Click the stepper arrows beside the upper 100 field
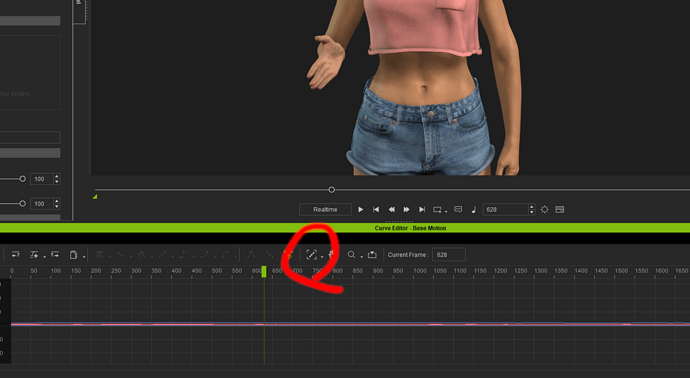This screenshot has width=690, height=378. pyautogui.click(x=56, y=179)
